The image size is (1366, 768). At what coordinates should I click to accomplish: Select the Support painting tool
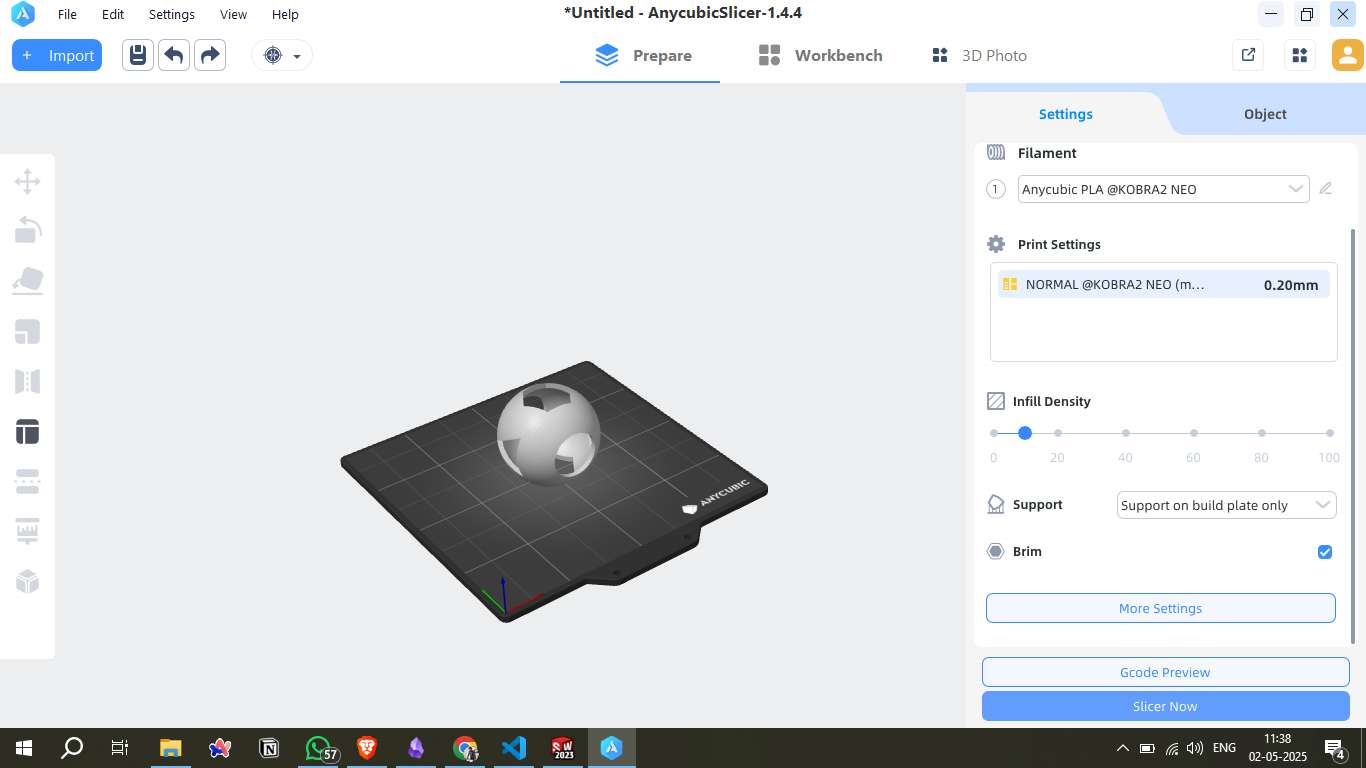coord(27,531)
